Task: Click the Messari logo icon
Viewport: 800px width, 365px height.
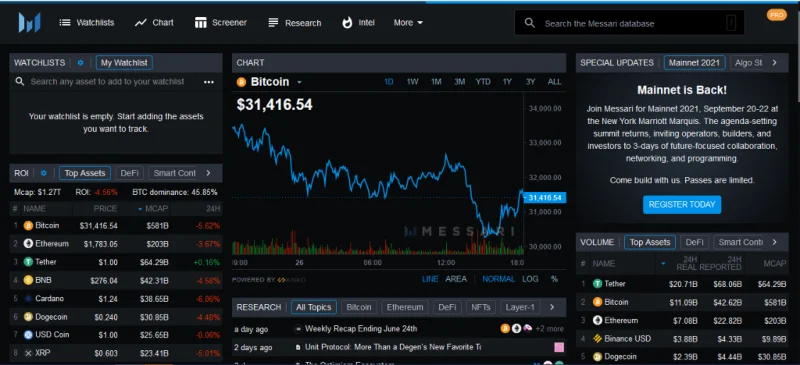Action: click(x=29, y=22)
